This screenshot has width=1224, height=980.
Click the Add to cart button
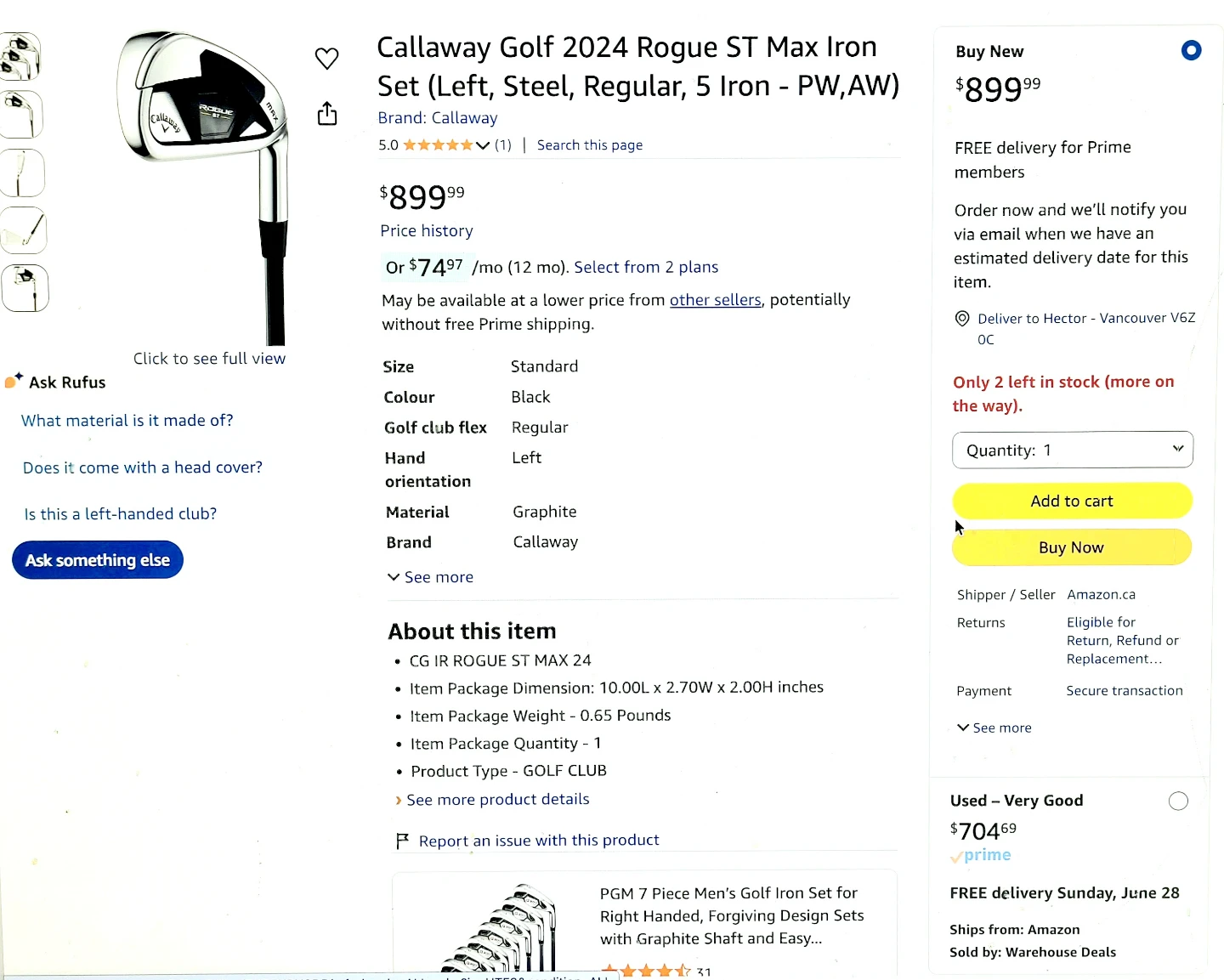coord(1072,501)
